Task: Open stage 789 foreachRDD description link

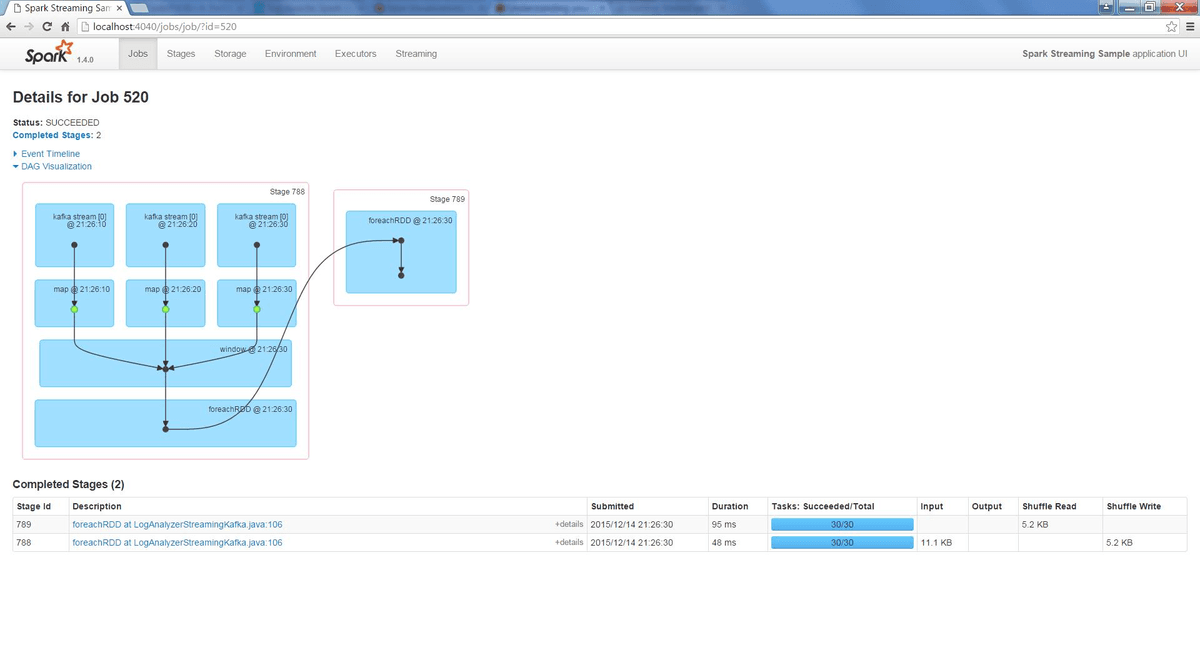Action: point(177,524)
